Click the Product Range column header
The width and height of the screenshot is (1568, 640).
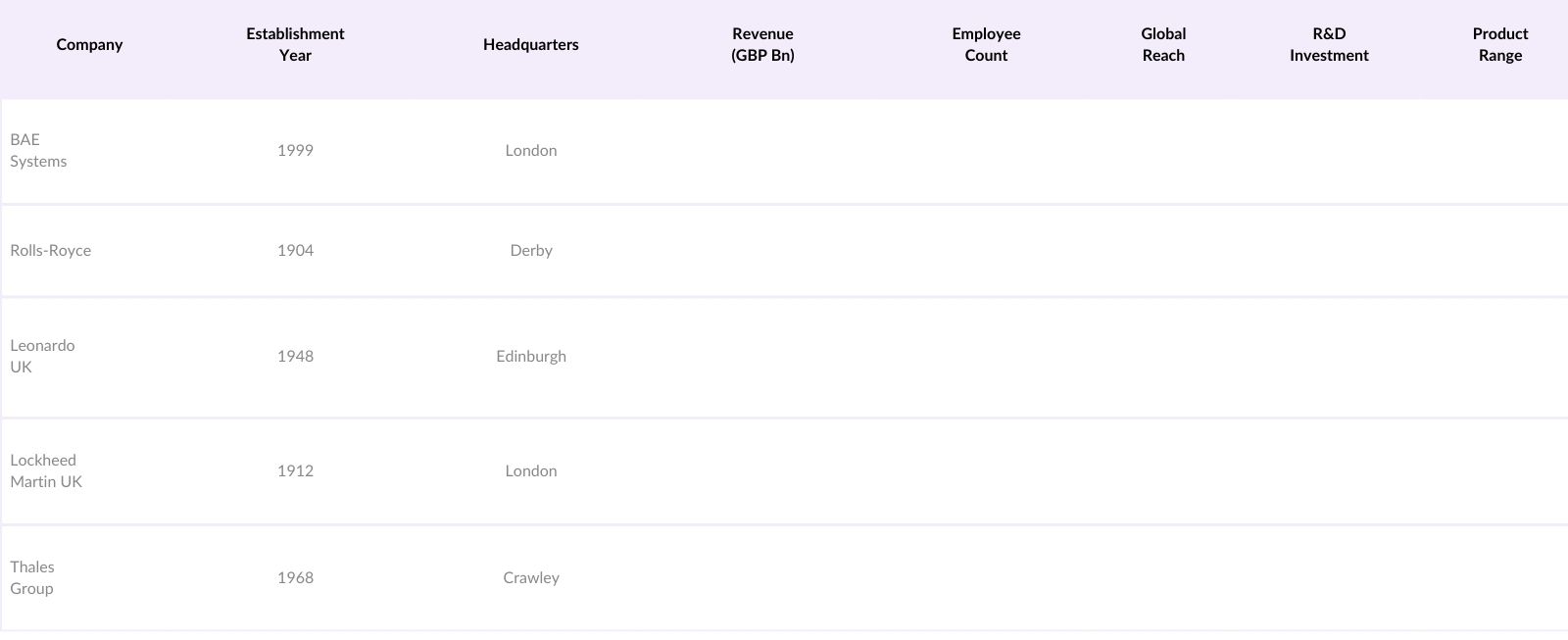pos(1499,45)
